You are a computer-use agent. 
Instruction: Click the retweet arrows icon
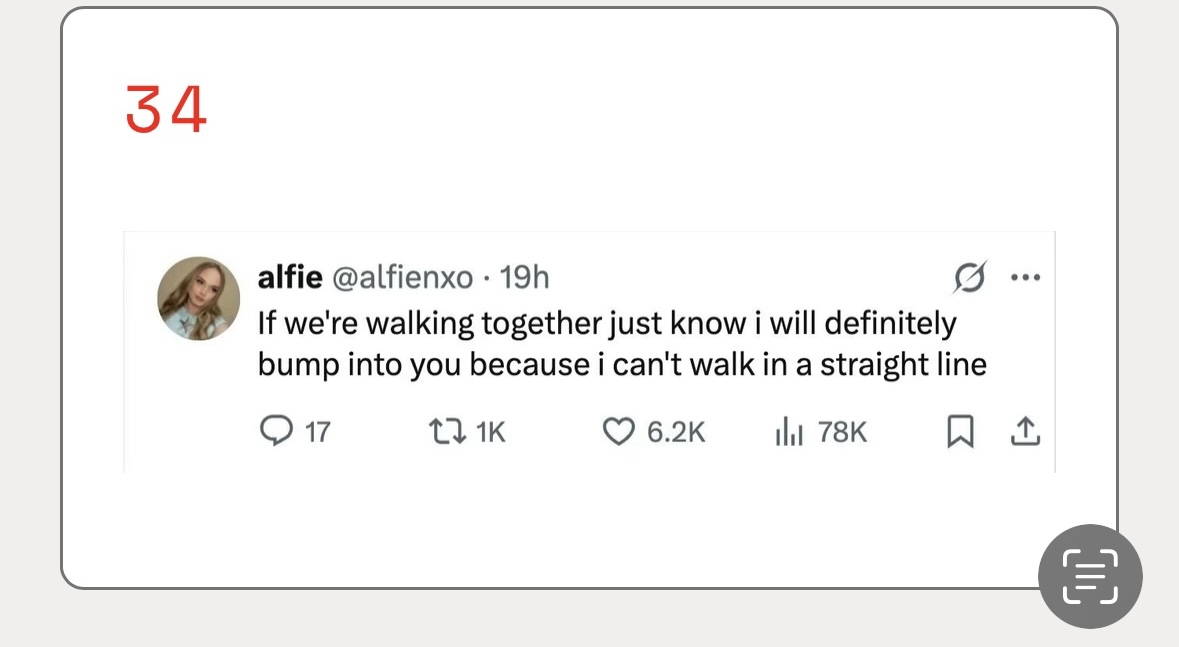pos(442,431)
